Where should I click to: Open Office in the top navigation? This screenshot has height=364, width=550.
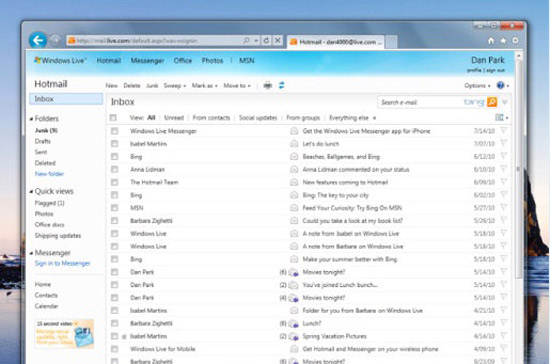pos(183,61)
